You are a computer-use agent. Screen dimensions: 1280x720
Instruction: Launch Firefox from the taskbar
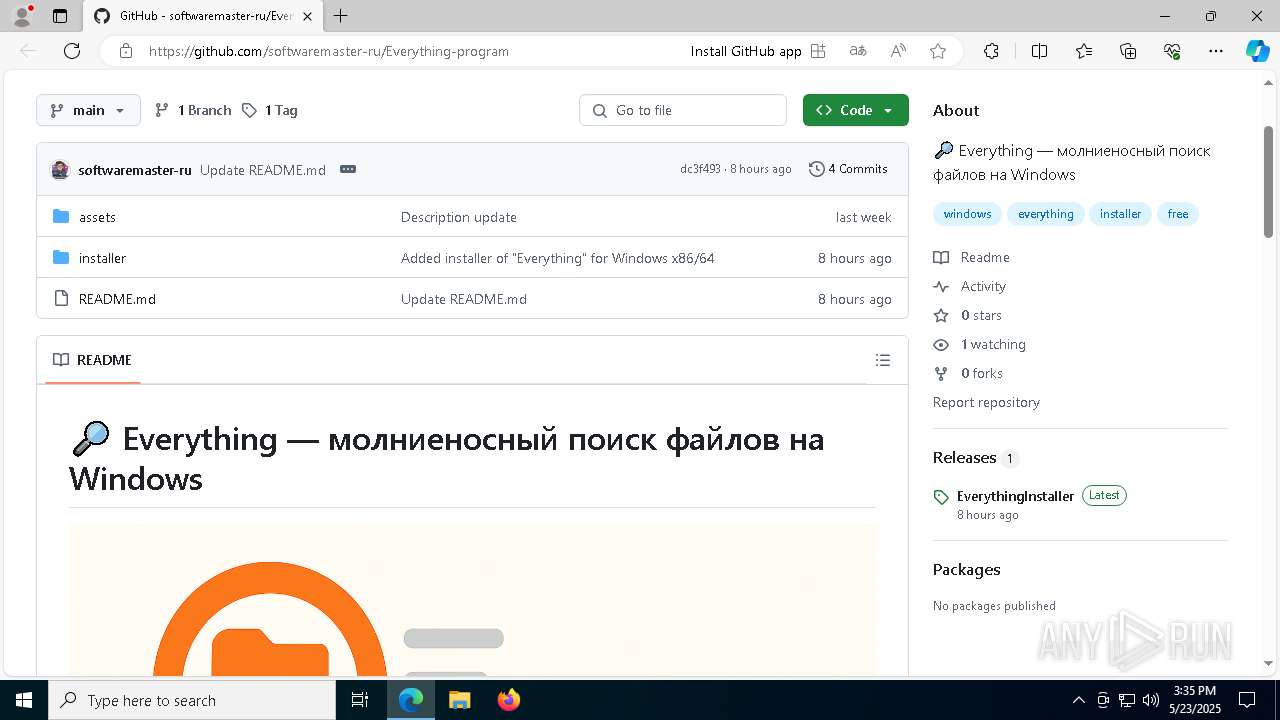coord(509,700)
